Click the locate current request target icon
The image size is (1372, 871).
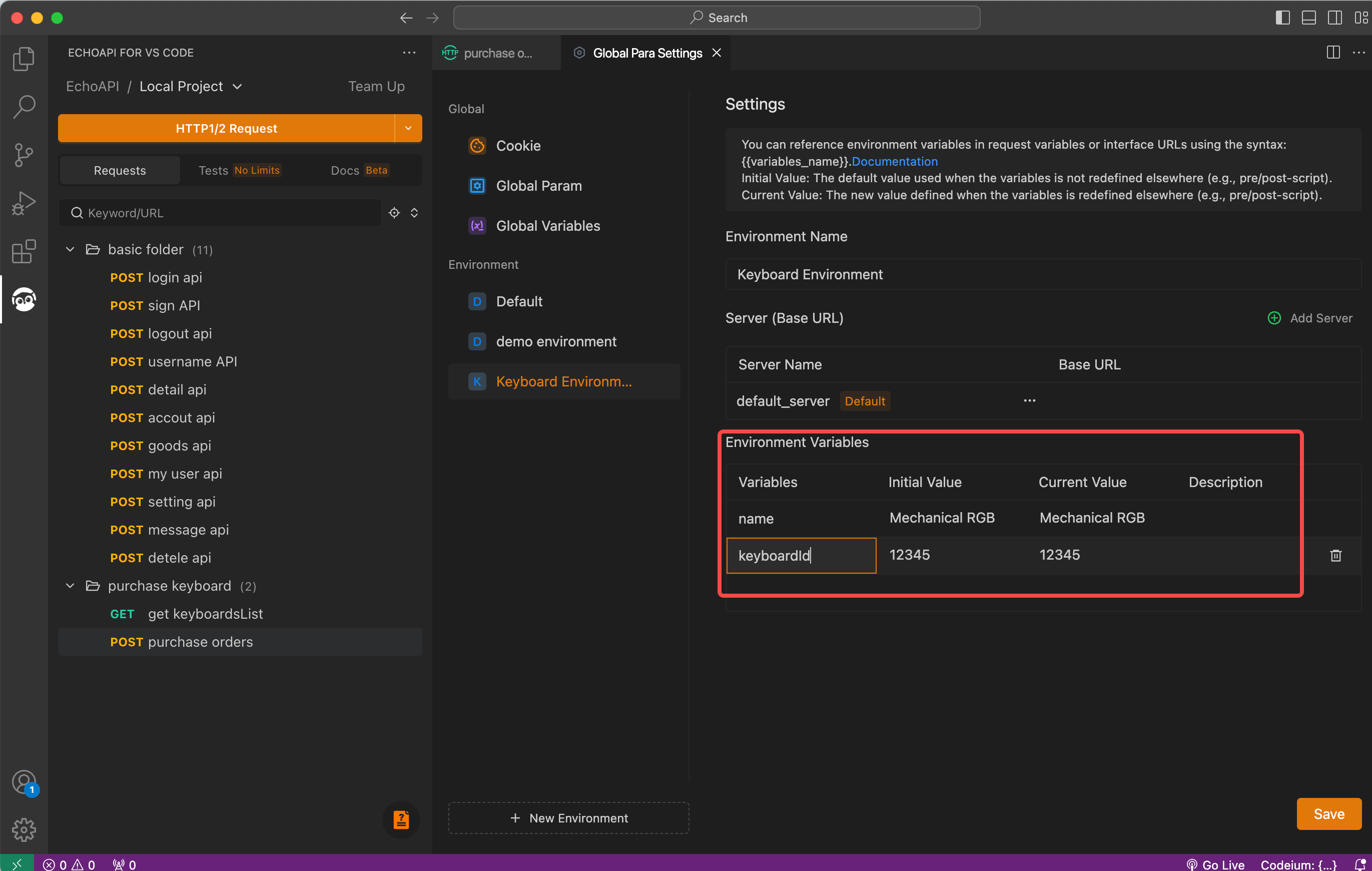[394, 213]
